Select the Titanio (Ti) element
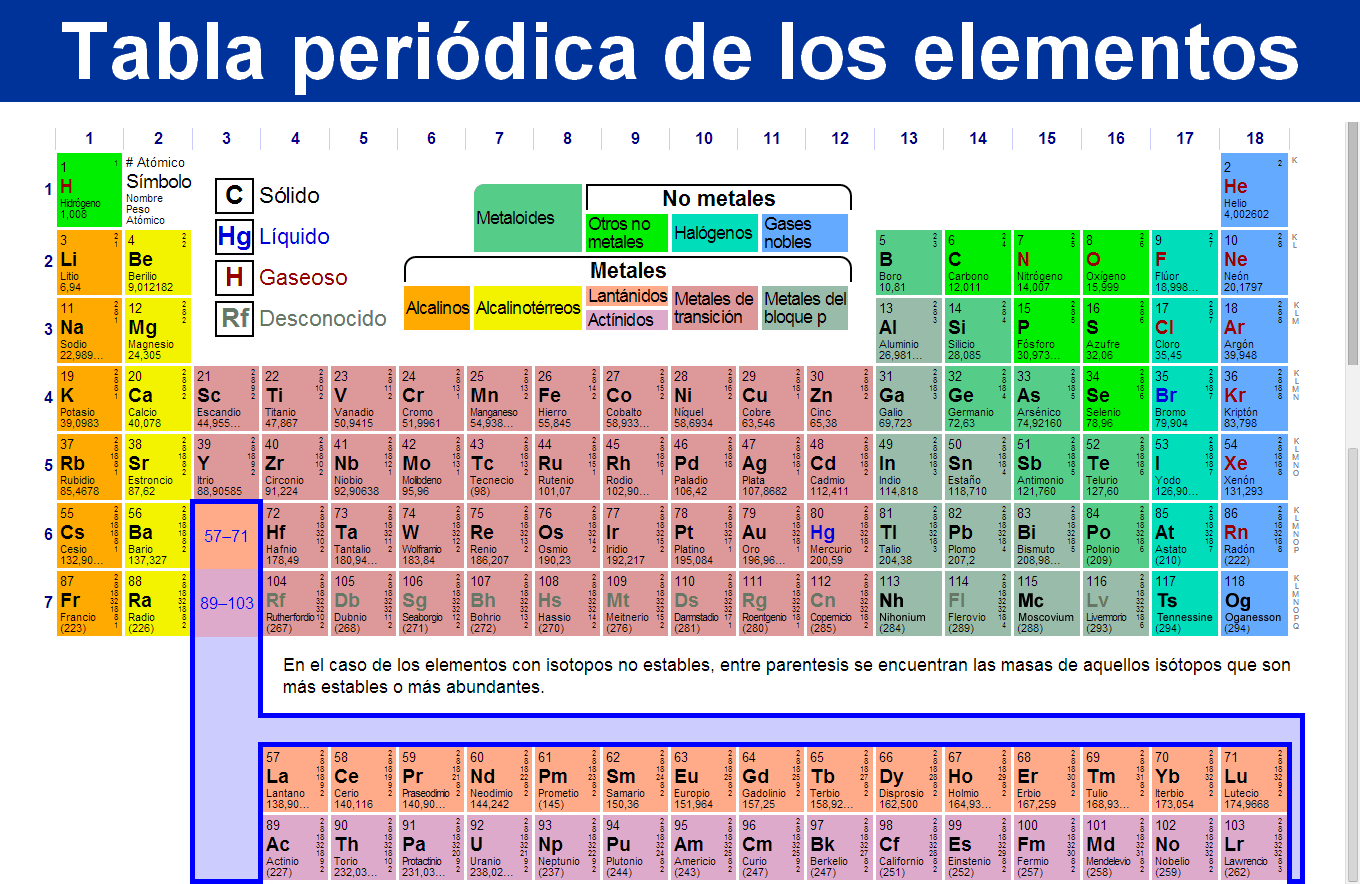 294,397
